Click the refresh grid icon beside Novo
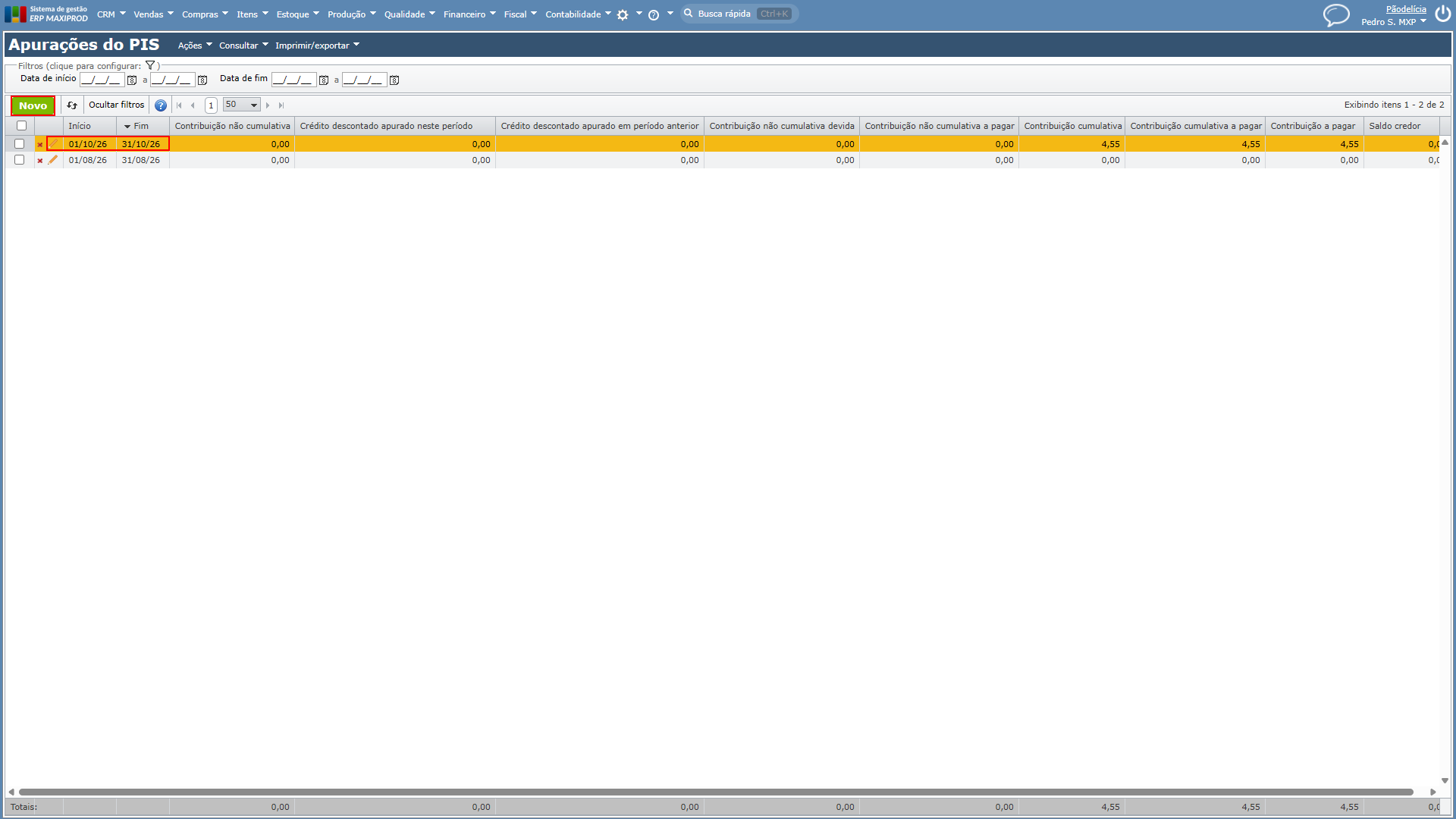This screenshot has width=1456, height=819. (x=72, y=105)
